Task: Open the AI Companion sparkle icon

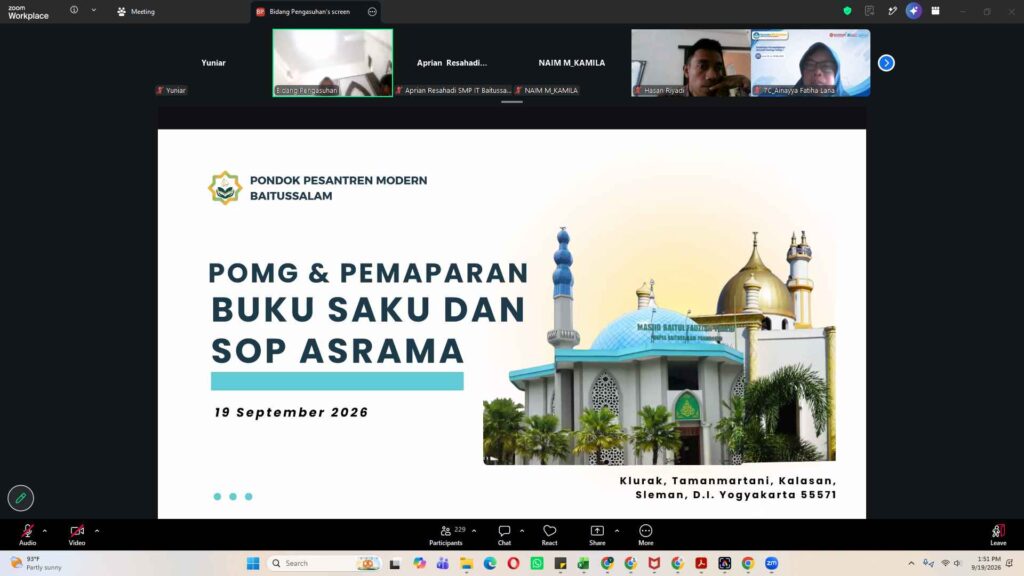Action: [x=914, y=11]
